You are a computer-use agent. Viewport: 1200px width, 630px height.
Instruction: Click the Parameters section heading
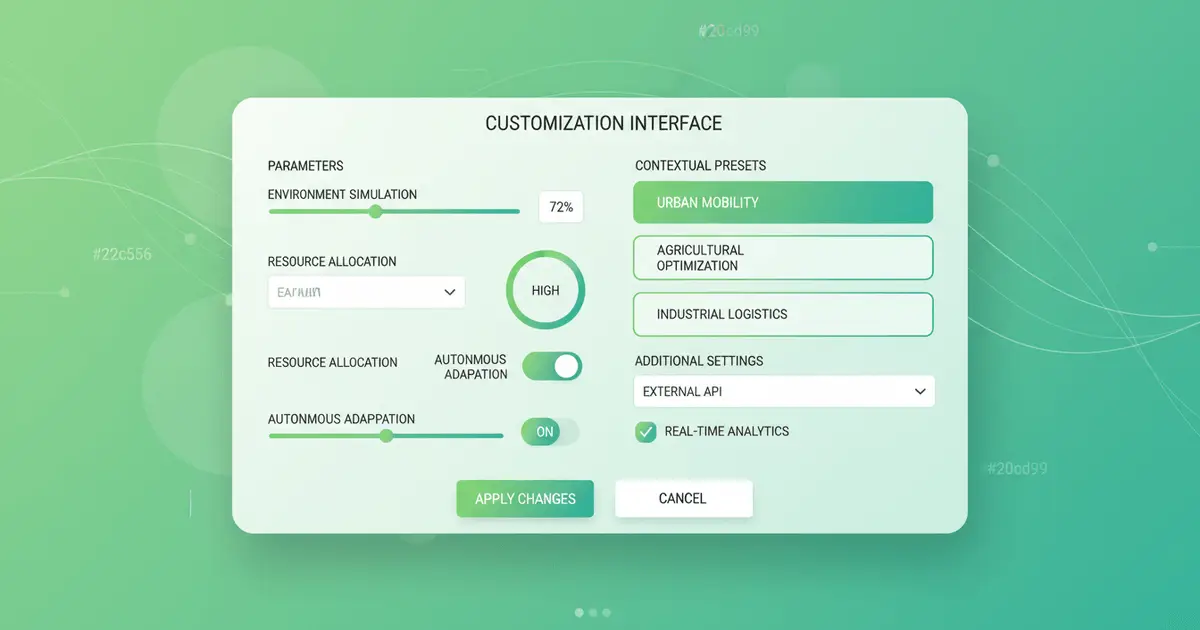[x=305, y=165]
